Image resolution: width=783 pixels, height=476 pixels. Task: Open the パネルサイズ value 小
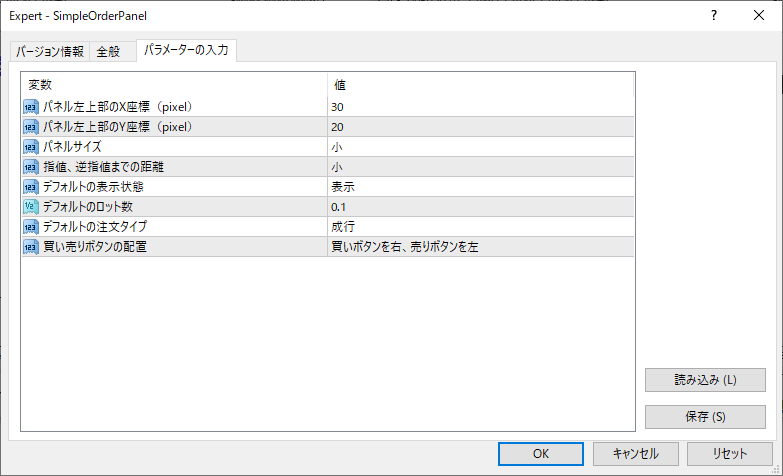[x=480, y=147]
